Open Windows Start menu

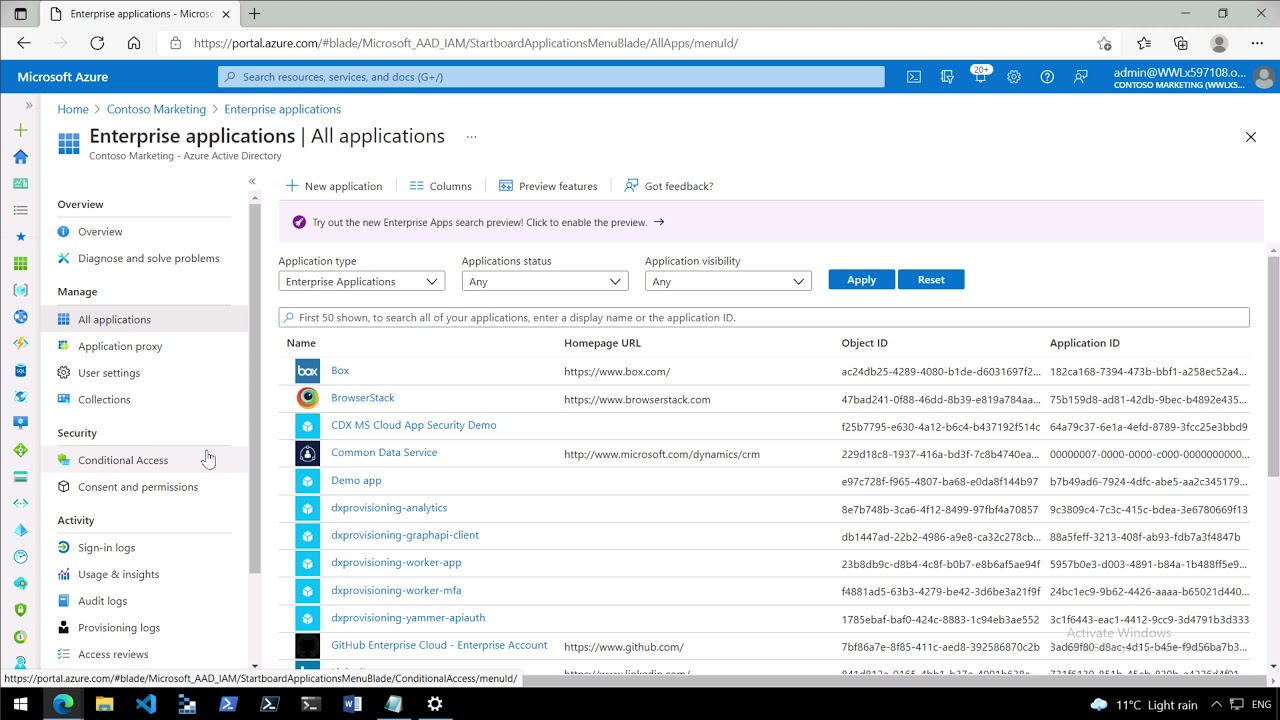point(20,704)
